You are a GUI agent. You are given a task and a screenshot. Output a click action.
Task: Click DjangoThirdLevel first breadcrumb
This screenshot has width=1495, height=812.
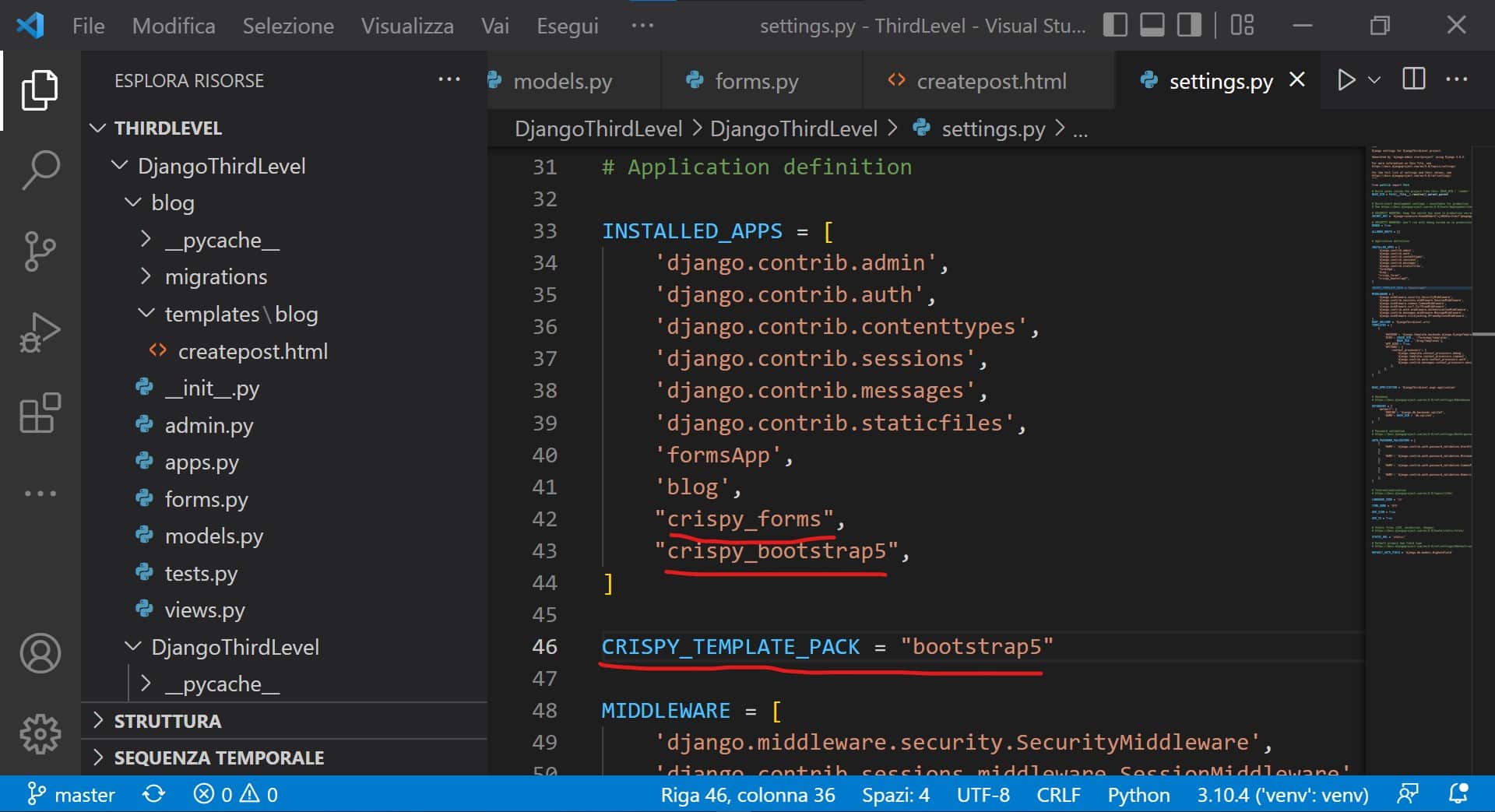(598, 128)
